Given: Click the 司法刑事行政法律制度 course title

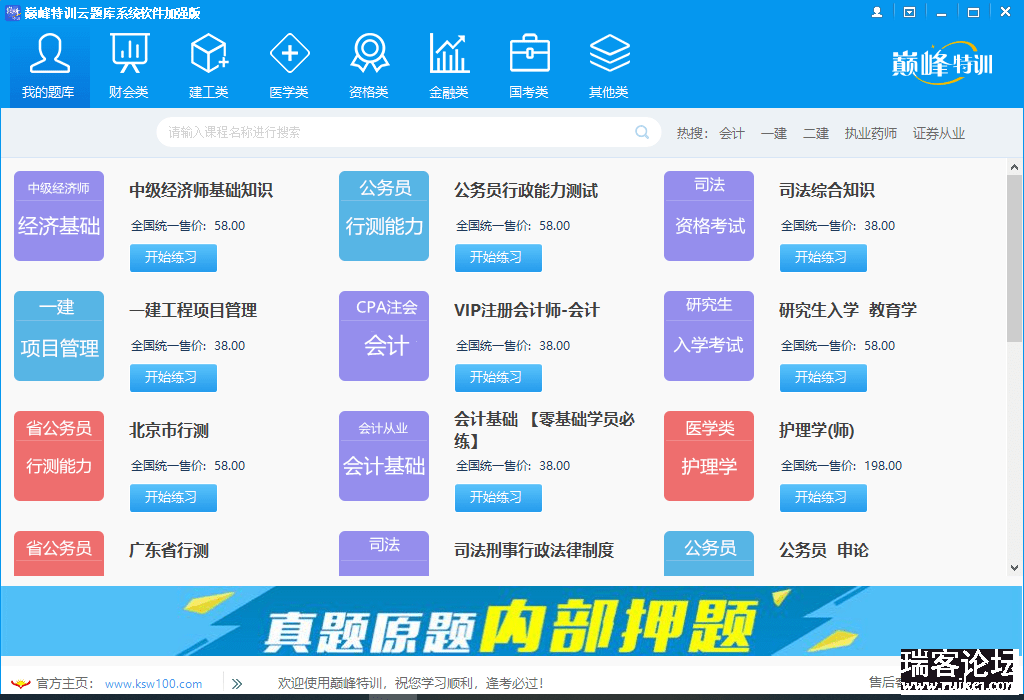Looking at the screenshot, I should (x=534, y=550).
